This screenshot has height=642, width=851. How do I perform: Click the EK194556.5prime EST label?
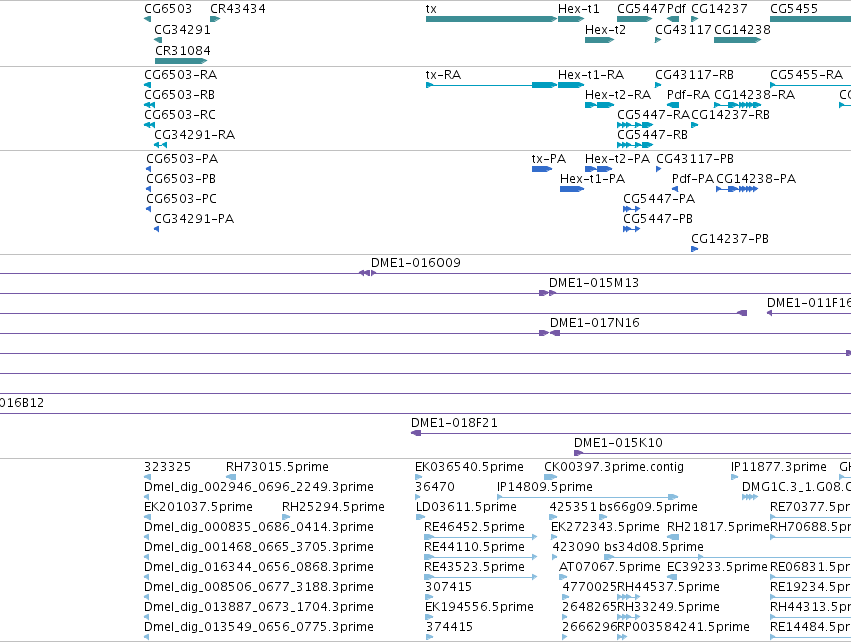pyautogui.click(x=479, y=607)
